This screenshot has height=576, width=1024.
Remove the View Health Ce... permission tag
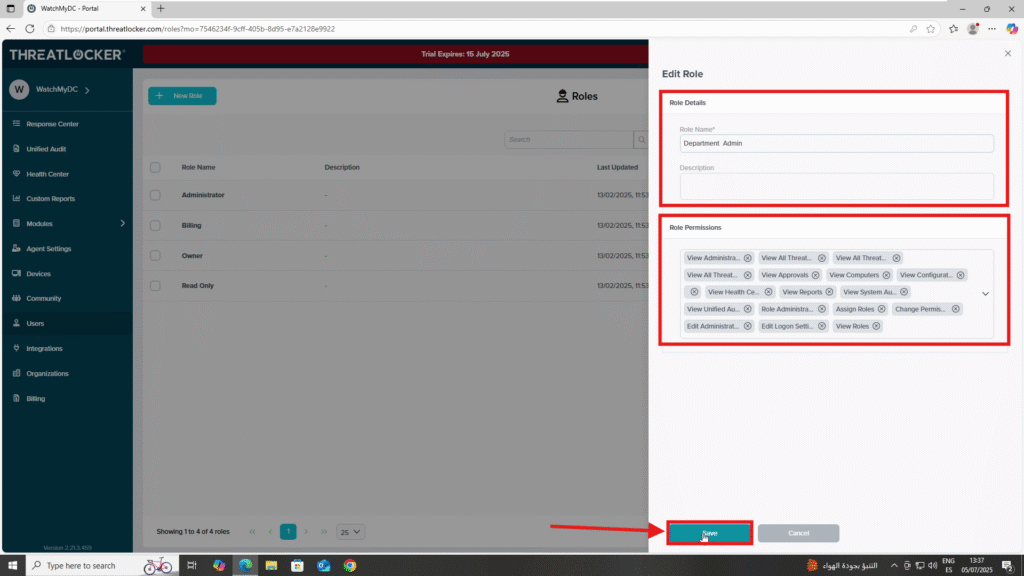point(768,292)
